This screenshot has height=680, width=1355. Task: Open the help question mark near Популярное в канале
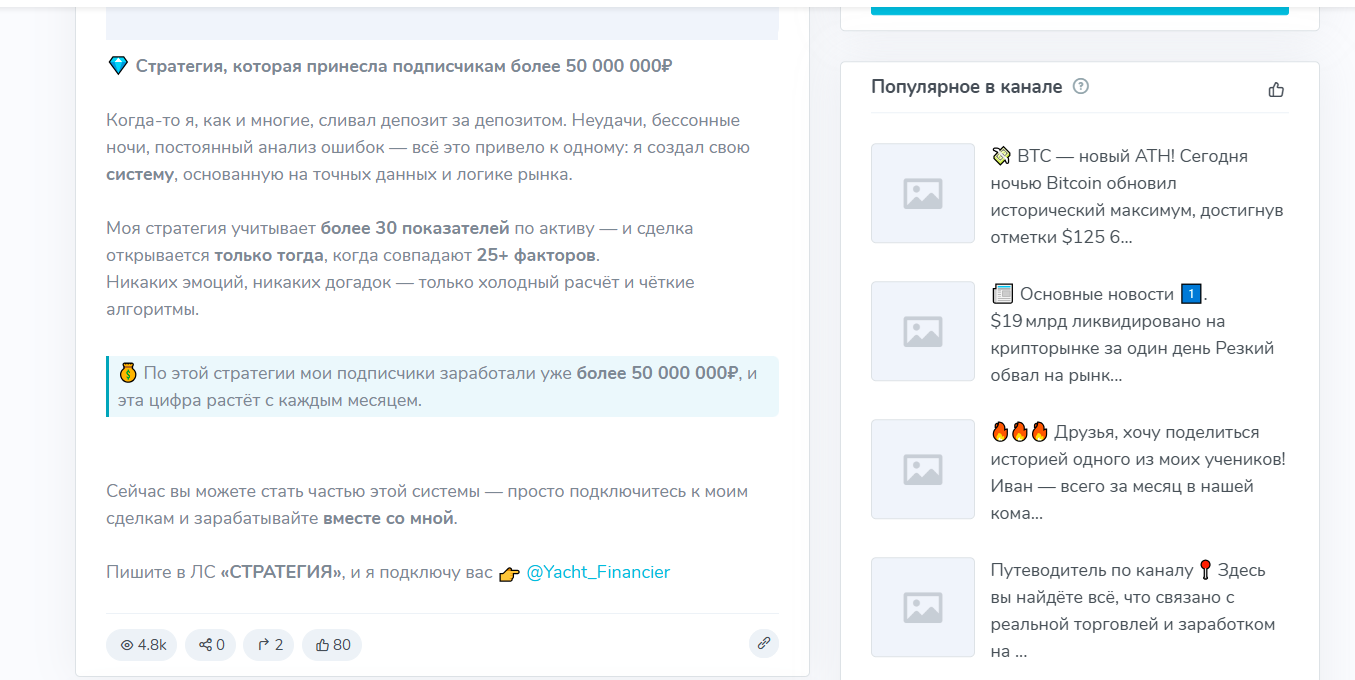pyautogui.click(x=1081, y=87)
